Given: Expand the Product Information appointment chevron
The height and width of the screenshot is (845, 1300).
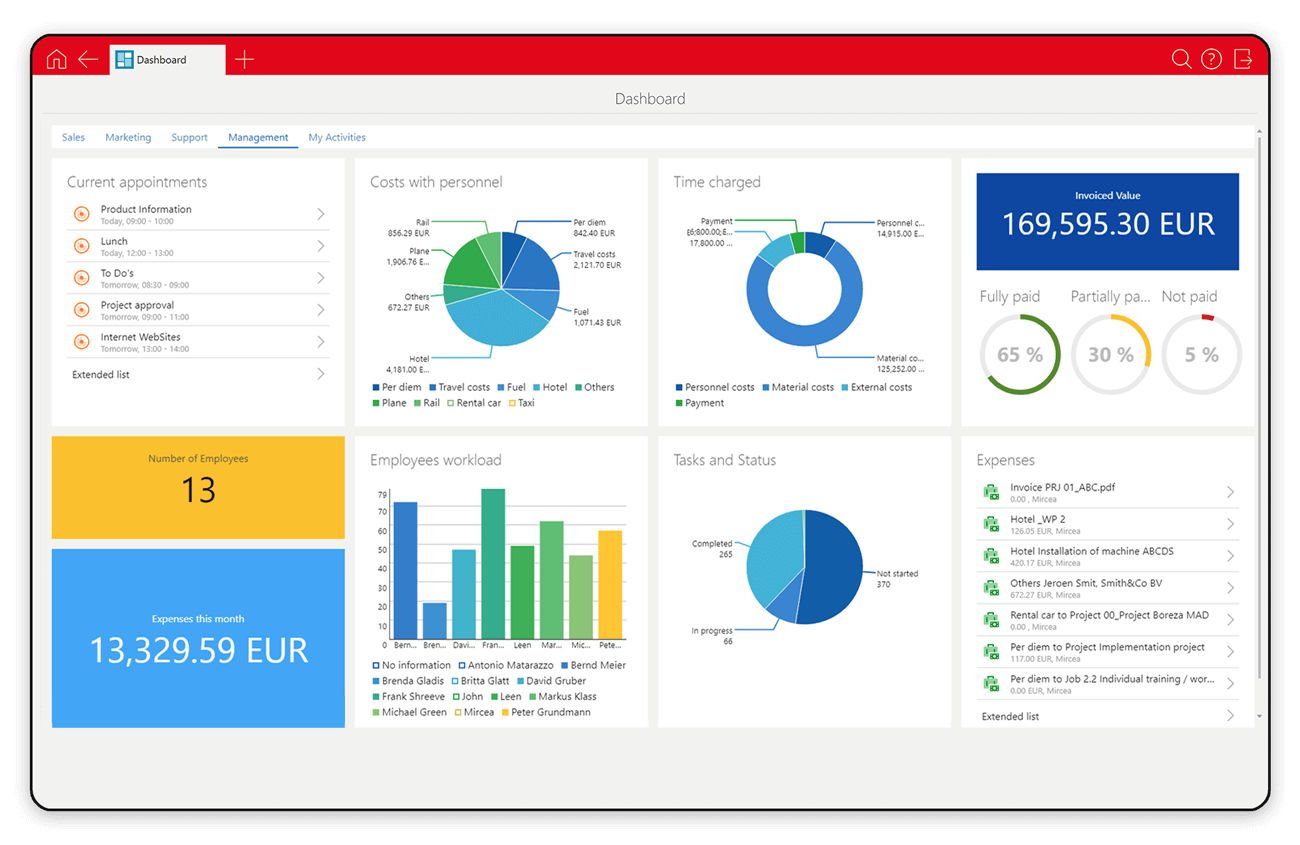Looking at the screenshot, I should [x=321, y=214].
